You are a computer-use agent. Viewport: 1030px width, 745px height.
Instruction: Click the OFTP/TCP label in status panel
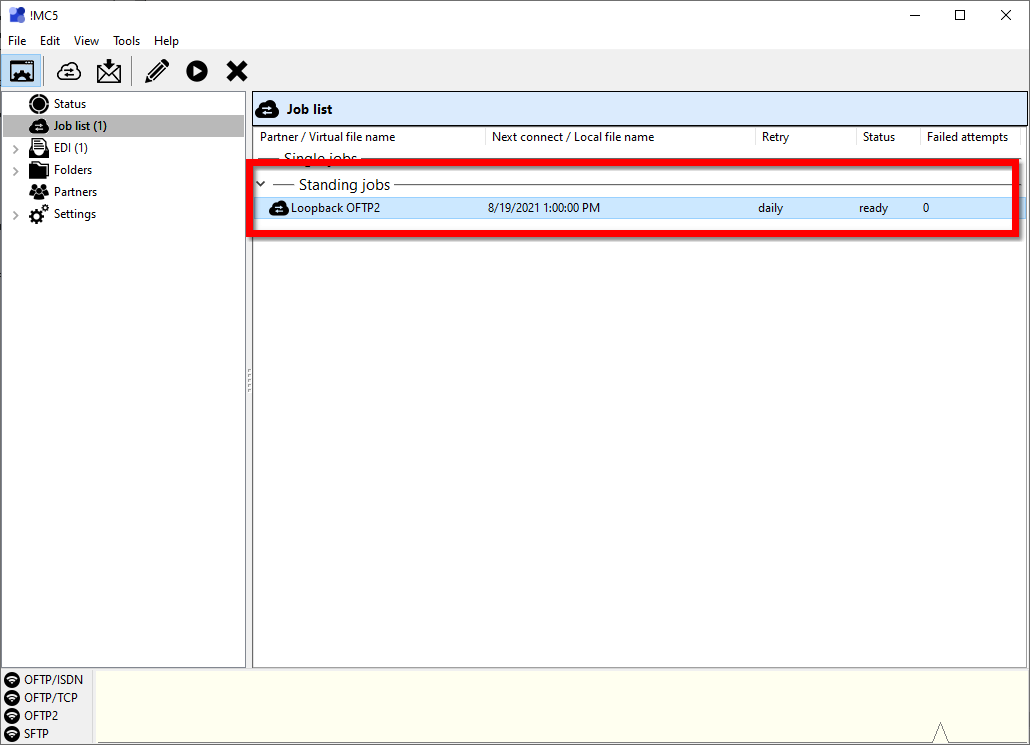tap(51, 698)
